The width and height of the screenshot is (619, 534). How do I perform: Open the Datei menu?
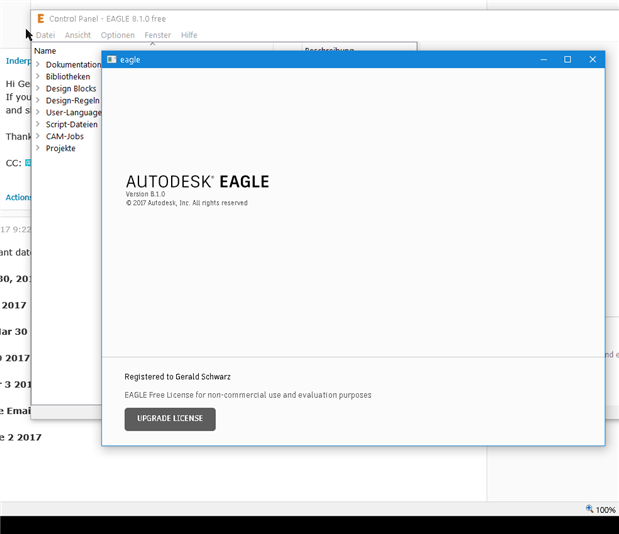(45, 35)
